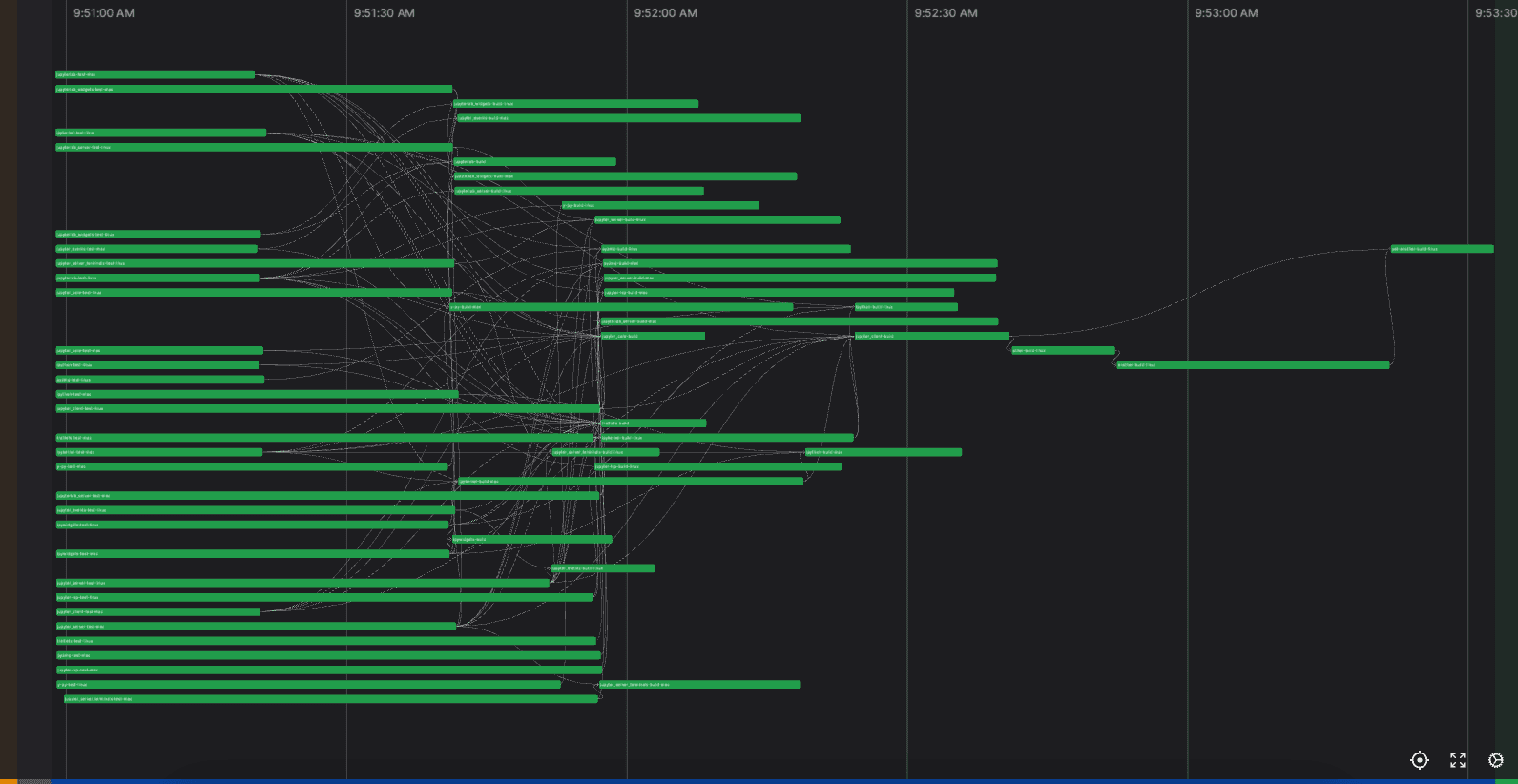Select the jupyter_server_terminals-build-mac bar
Screen dimensions: 1518x784
click(698, 685)
